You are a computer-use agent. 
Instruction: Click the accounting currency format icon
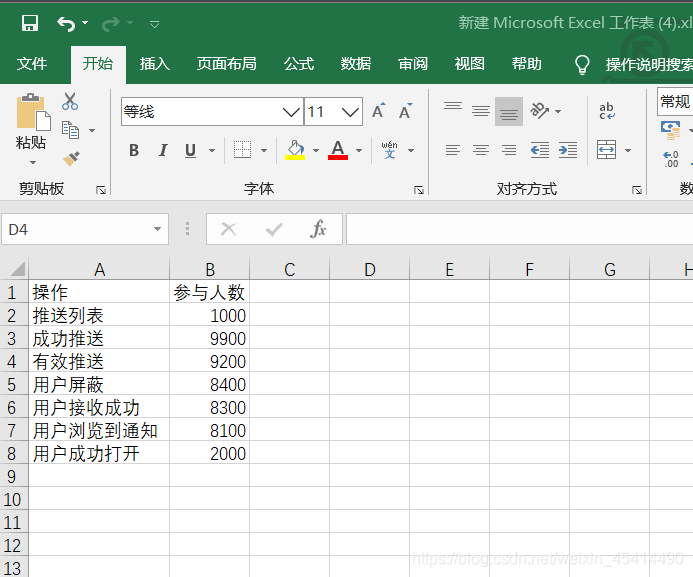coord(671,130)
